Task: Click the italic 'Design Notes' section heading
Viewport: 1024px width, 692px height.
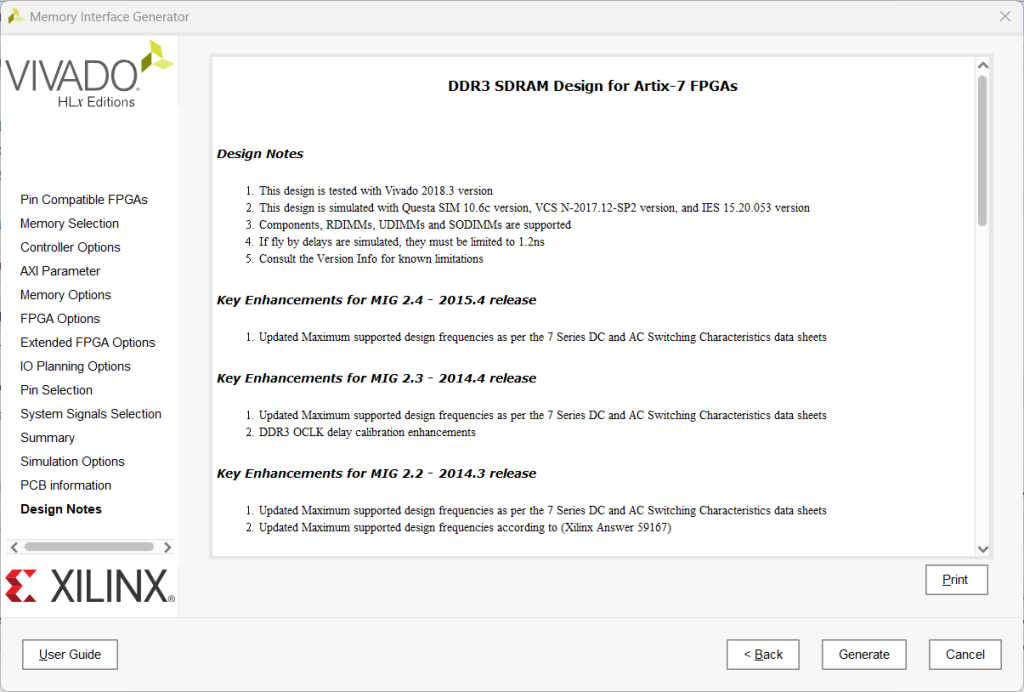Action: [x=260, y=154]
